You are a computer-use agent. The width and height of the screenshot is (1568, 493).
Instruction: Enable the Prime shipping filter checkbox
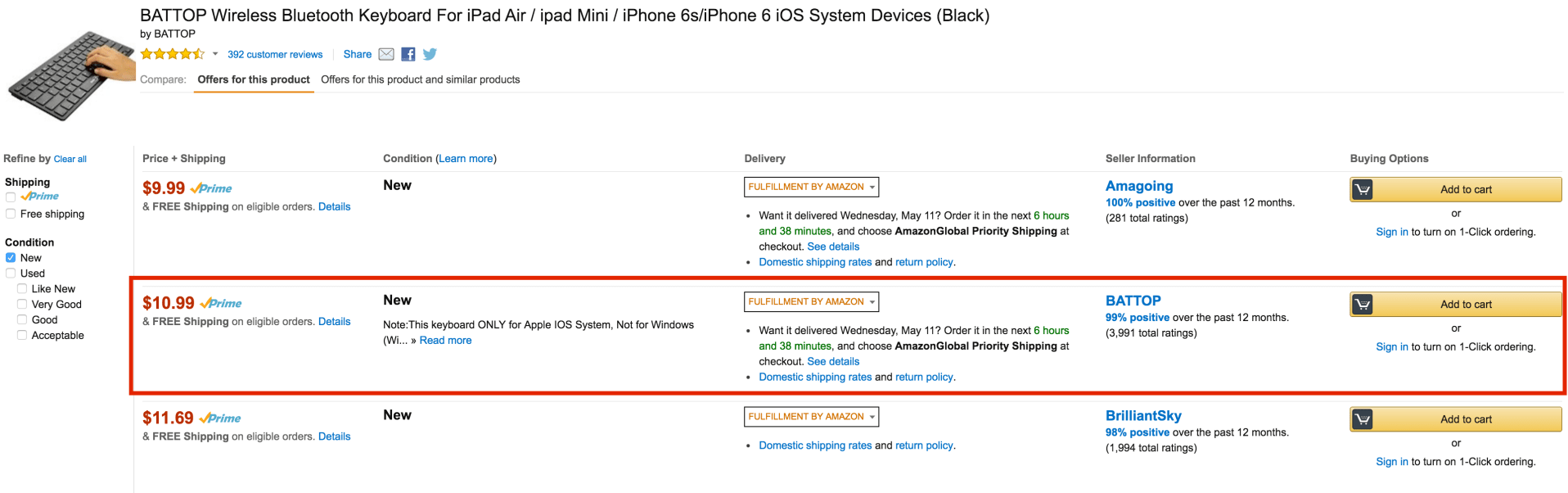coord(11,197)
